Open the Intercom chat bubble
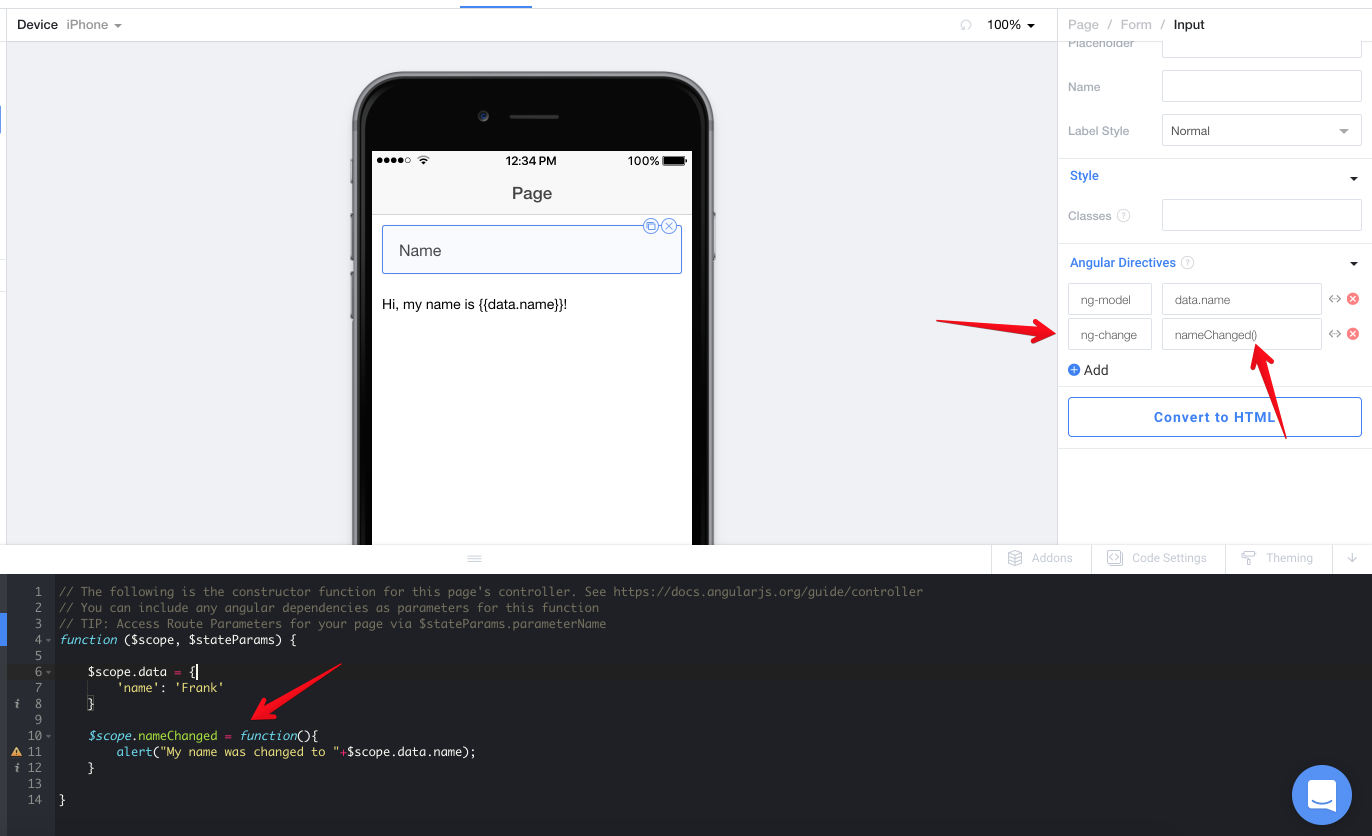The width and height of the screenshot is (1372, 836). click(x=1322, y=796)
